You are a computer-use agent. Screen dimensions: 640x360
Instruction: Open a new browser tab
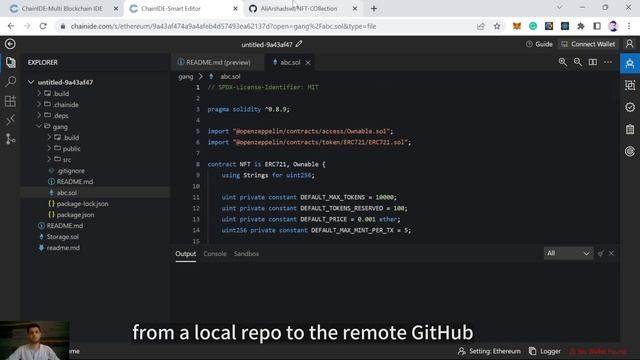click(x=374, y=9)
